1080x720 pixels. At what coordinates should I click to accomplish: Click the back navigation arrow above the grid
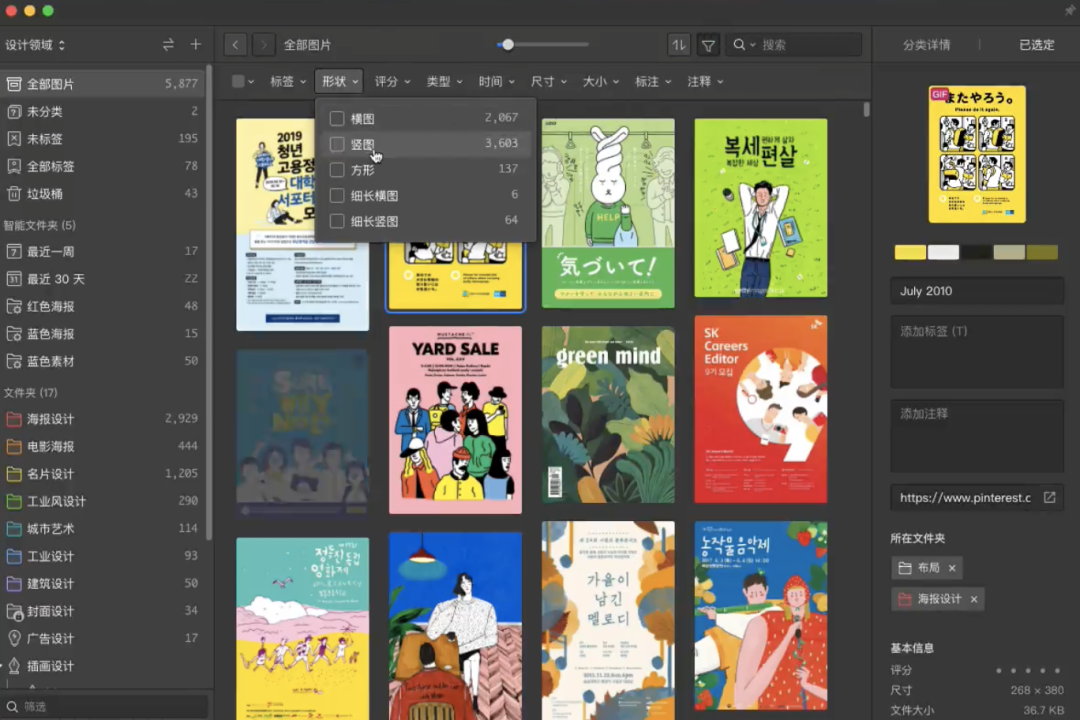pos(235,44)
